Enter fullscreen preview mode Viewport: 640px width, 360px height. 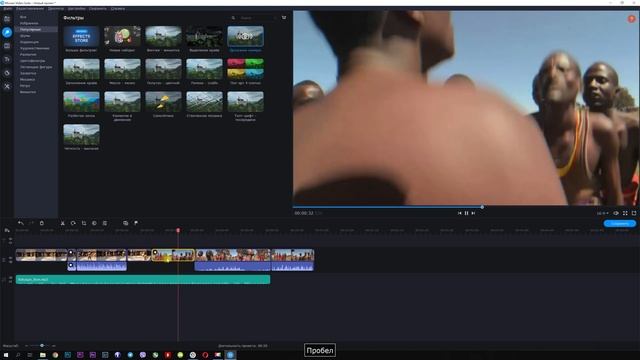(x=625, y=213)
